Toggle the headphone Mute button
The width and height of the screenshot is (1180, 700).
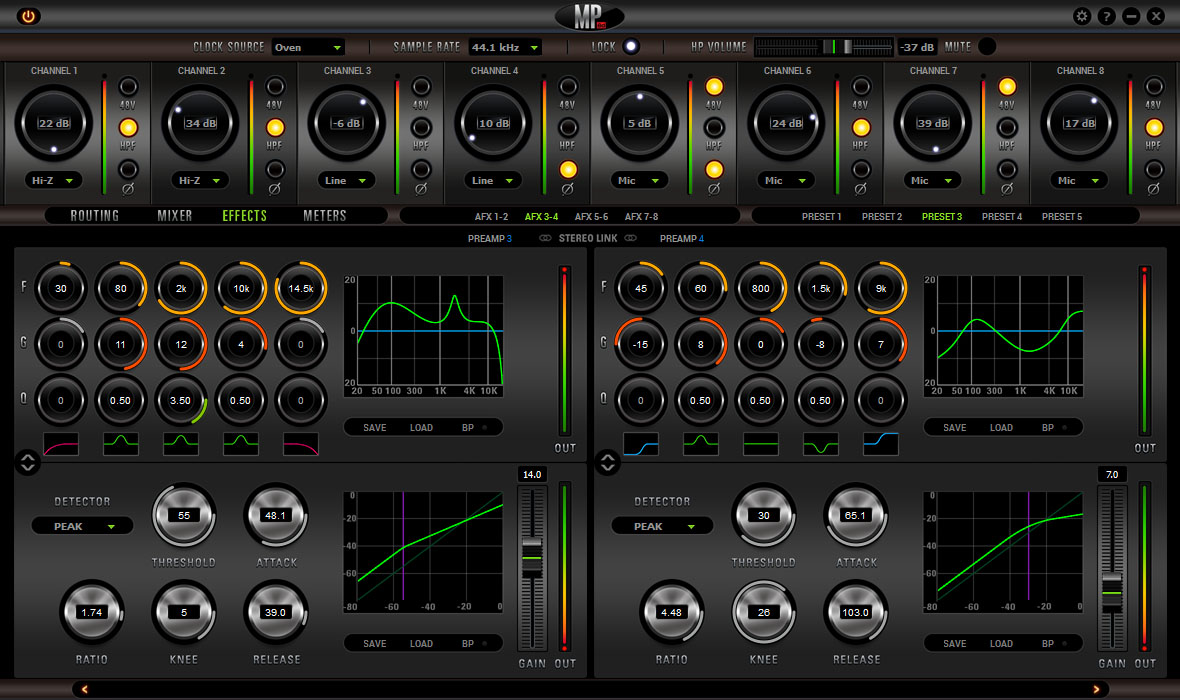tap(987, 47)
